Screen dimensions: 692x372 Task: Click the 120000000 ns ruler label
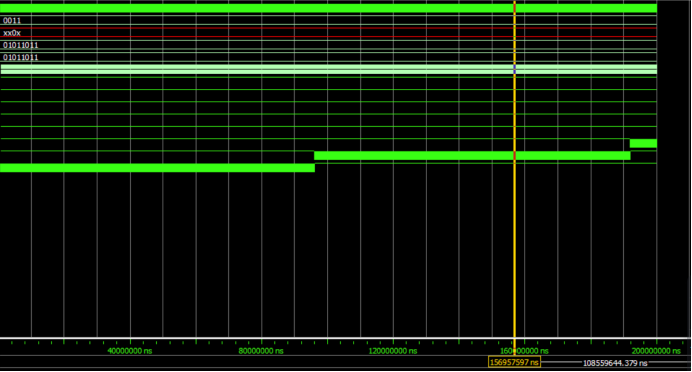point(393,351)
